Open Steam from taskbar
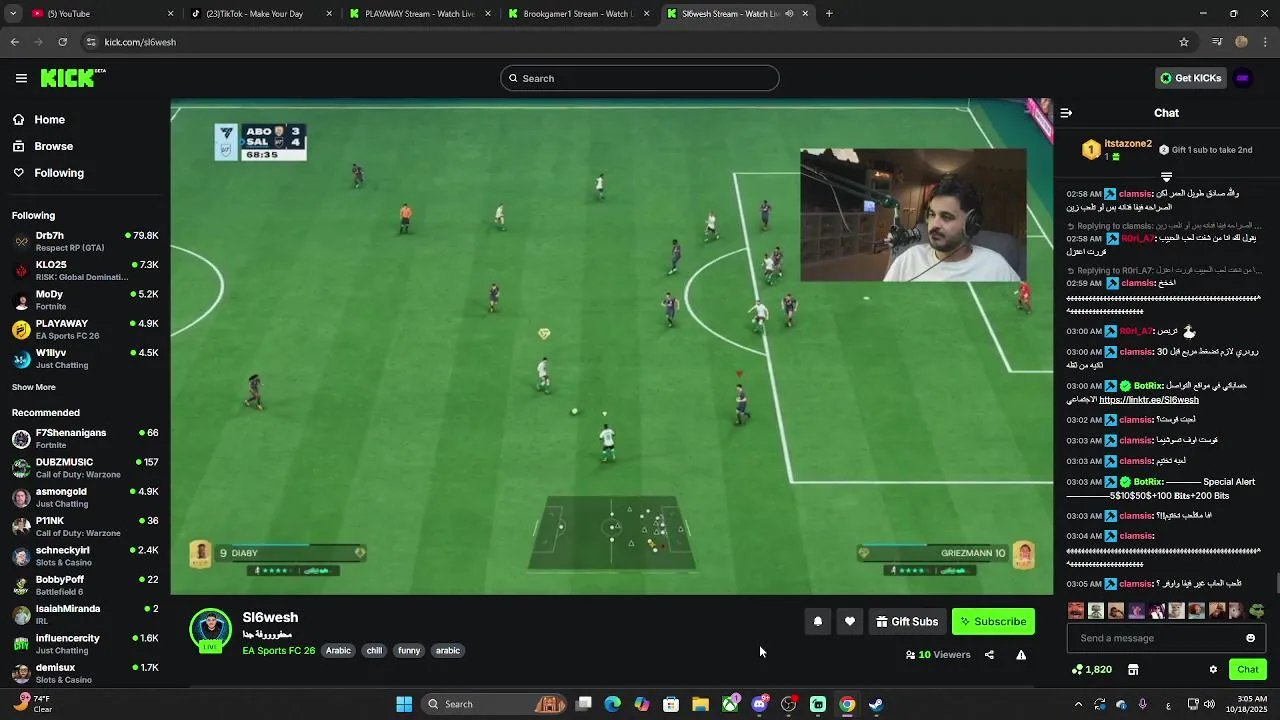This screenshot has height=720, width=1280. point(876,704)
